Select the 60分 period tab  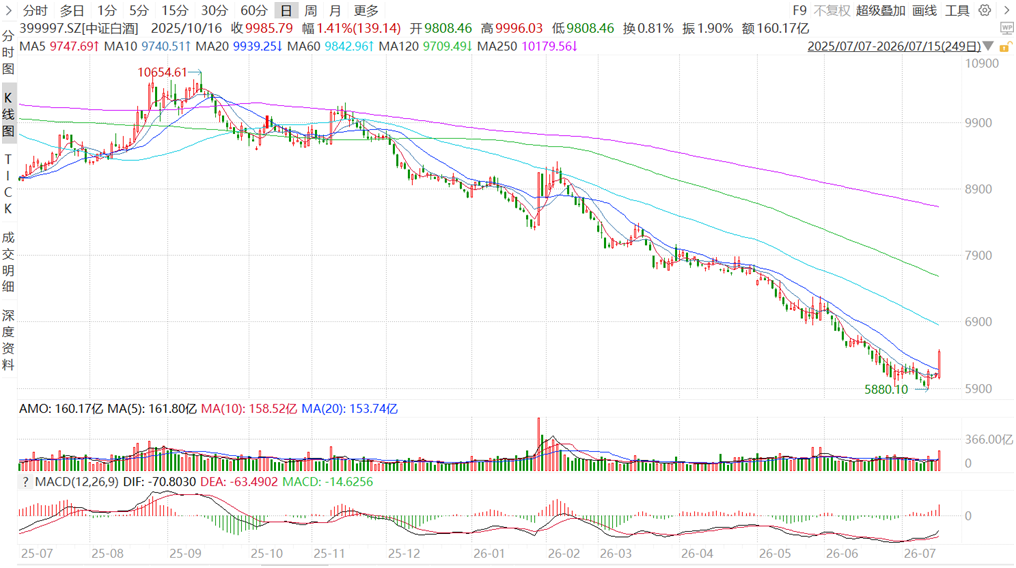pos(253,10)
